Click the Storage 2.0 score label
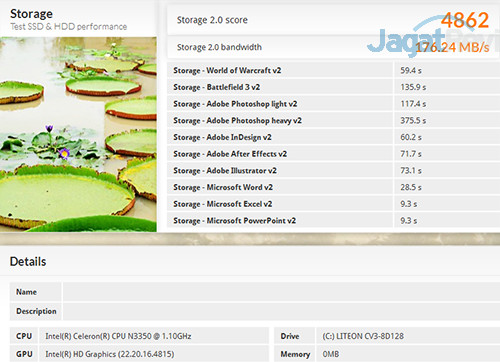500x362 pixels. (212, 20)
